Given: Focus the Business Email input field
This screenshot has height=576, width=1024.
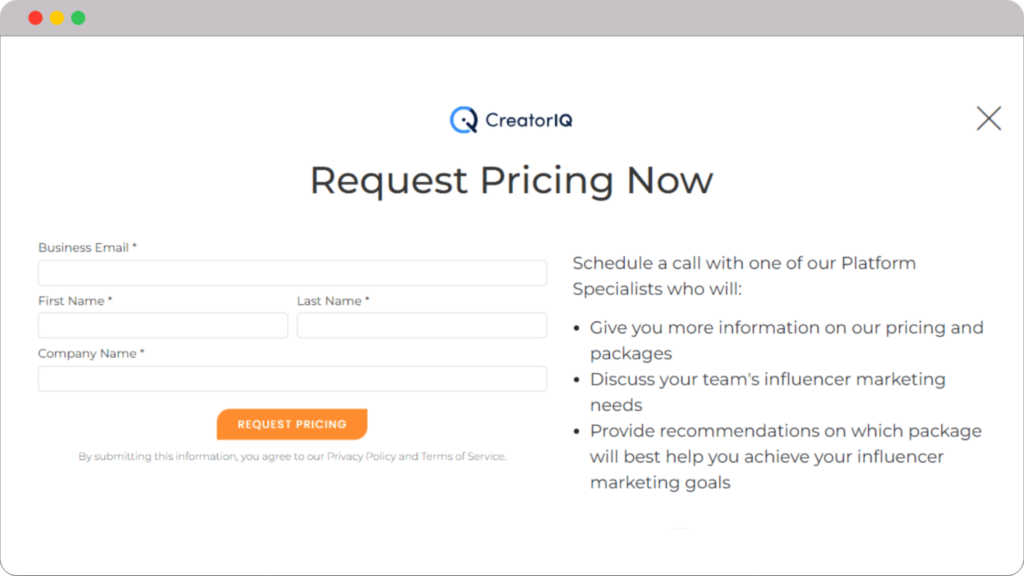Looking at the screenshot, I should [x=292, y=273].
